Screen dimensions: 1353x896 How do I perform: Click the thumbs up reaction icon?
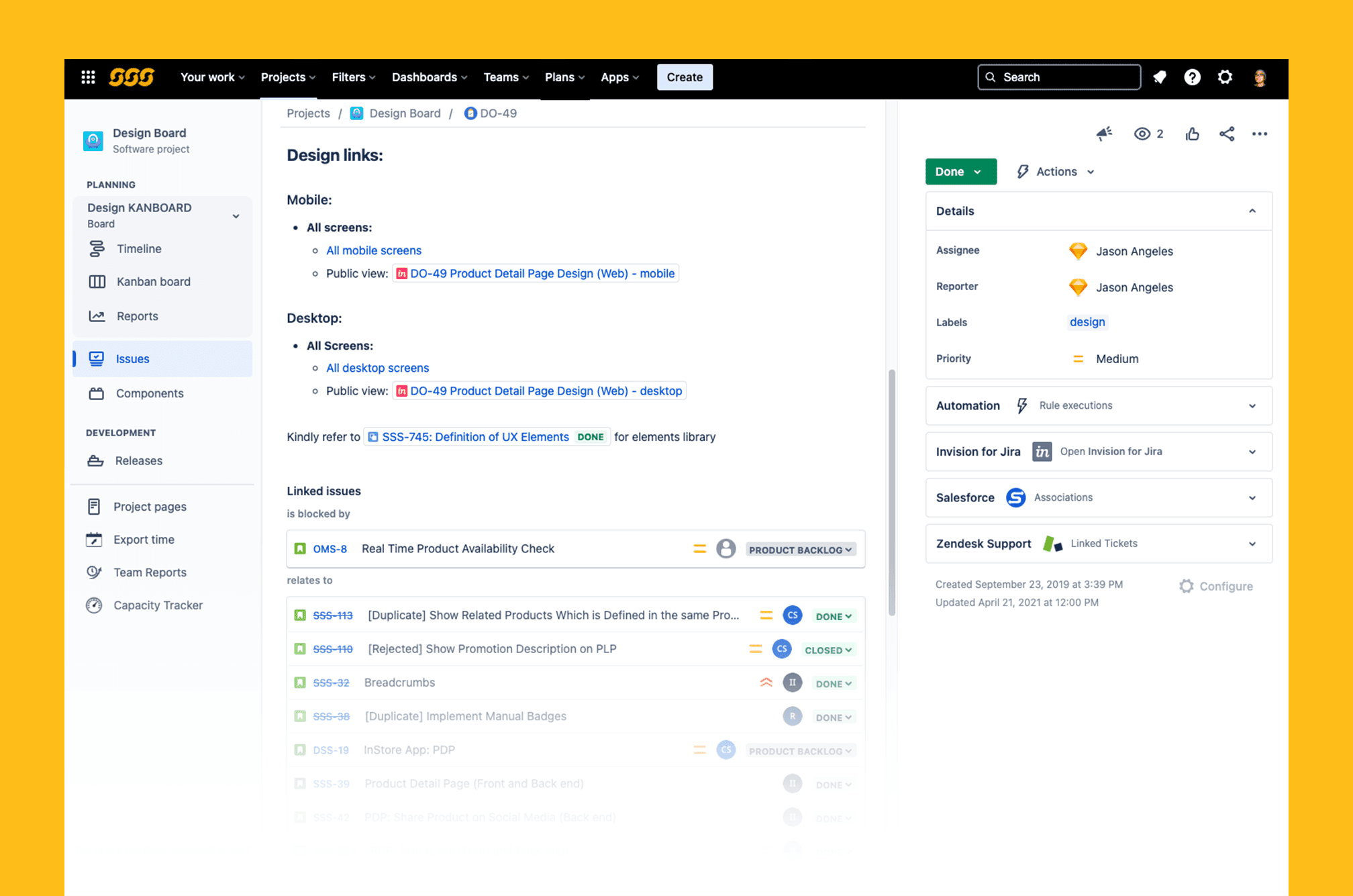[1192, 134]
